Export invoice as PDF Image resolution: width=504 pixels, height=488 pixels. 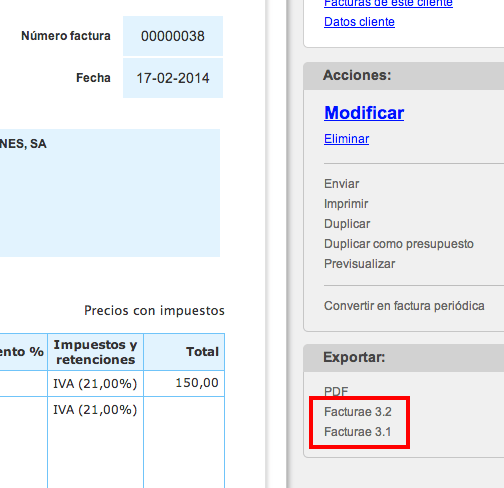point(336,391)
